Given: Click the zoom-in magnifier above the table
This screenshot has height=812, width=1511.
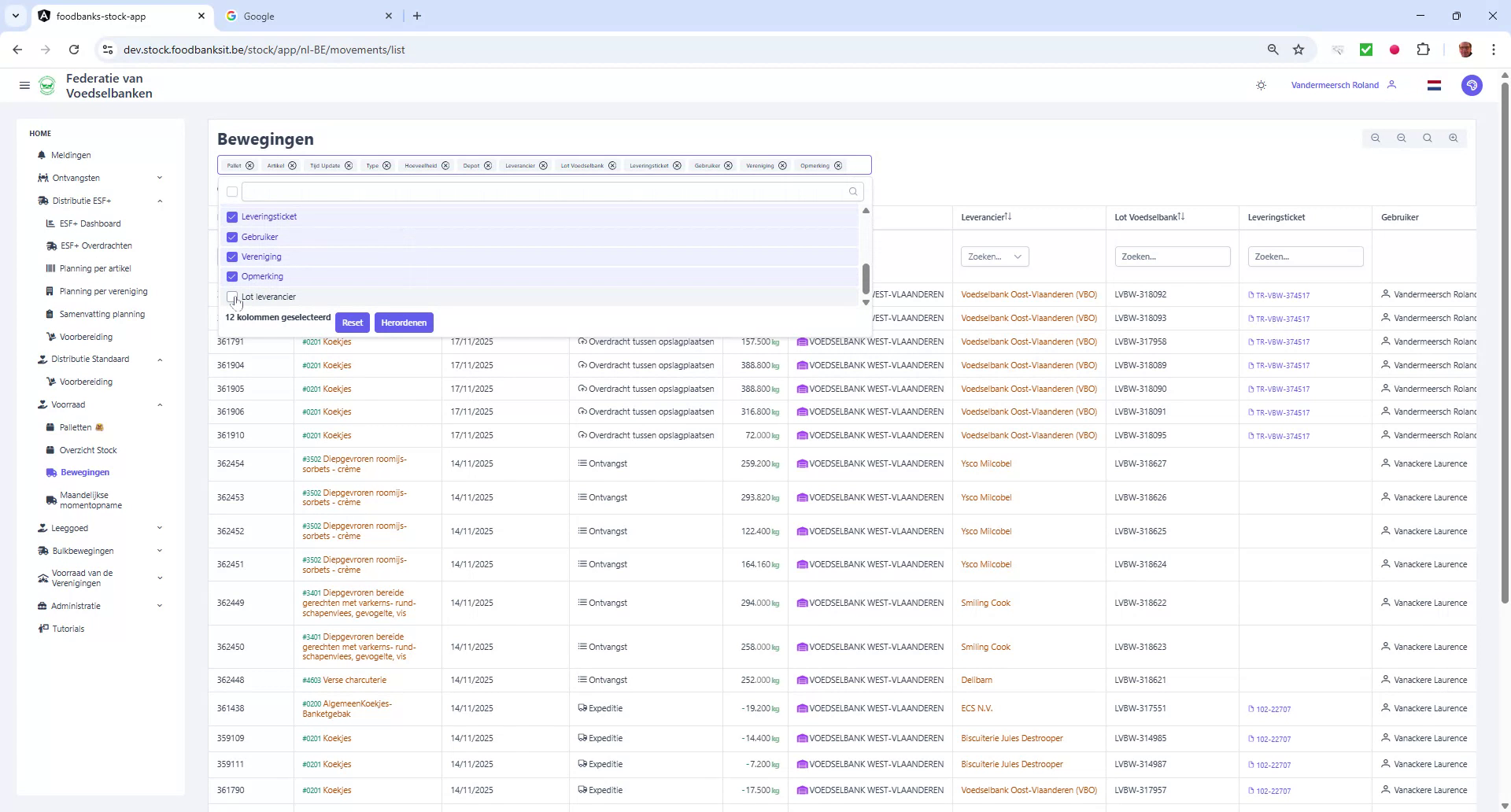Looking at the screenshot, I should coord(1454,138).
